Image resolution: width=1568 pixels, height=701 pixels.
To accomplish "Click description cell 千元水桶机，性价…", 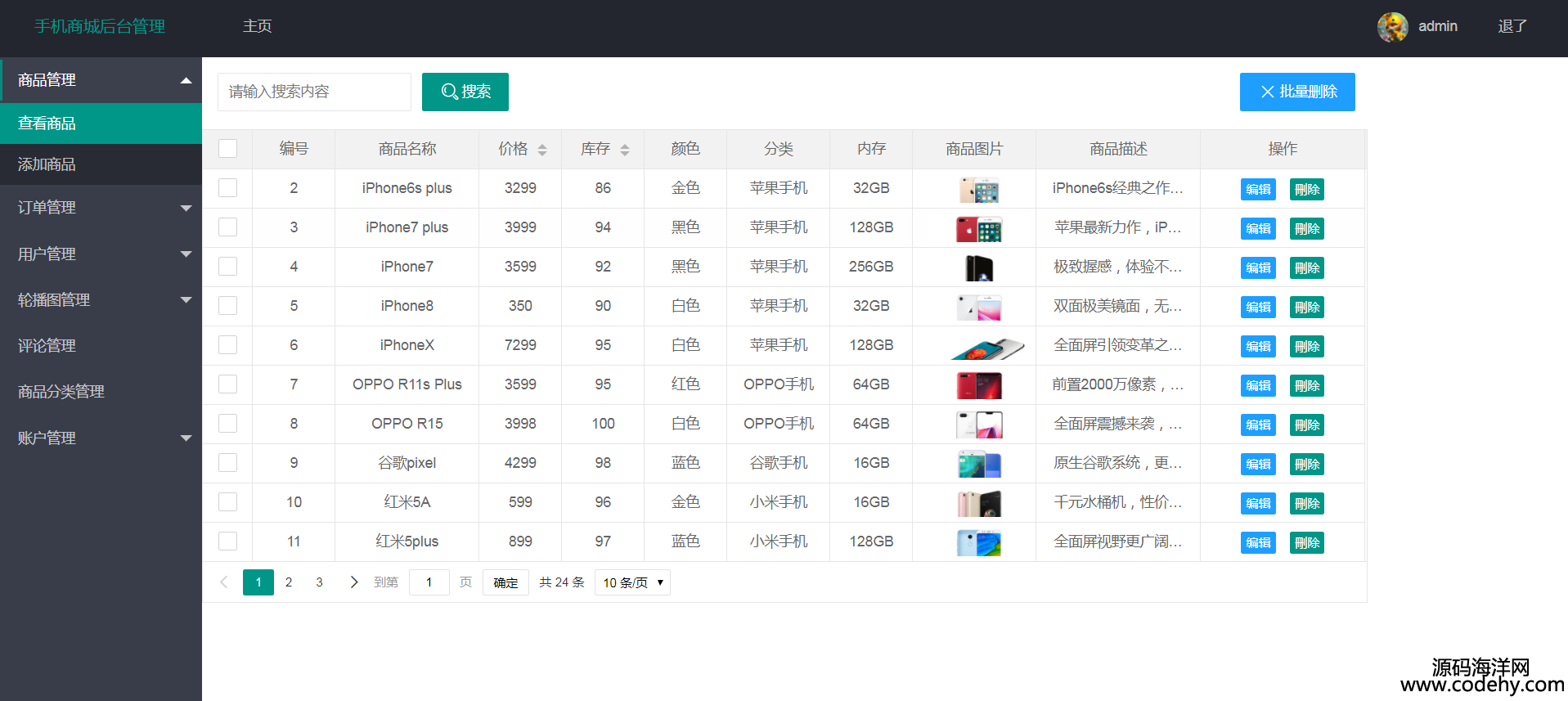I will pyautogui.click(x=1118, y=502).
